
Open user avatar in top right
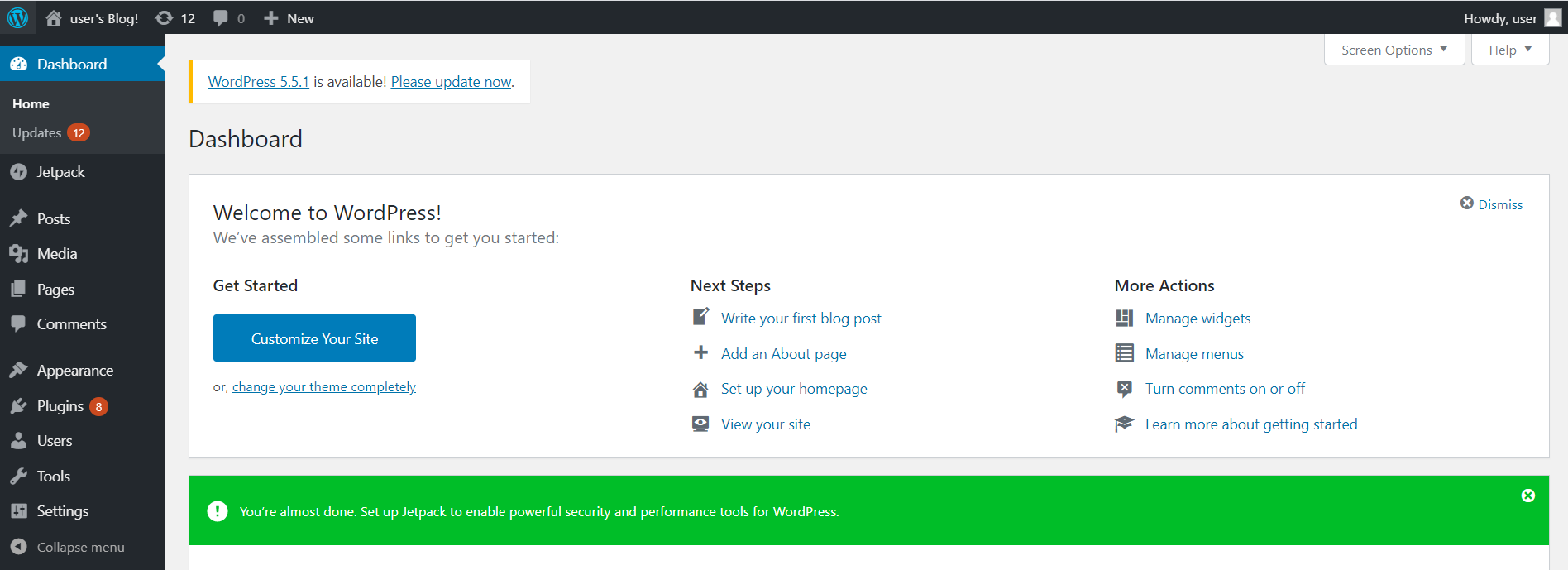coord(1553,18)
